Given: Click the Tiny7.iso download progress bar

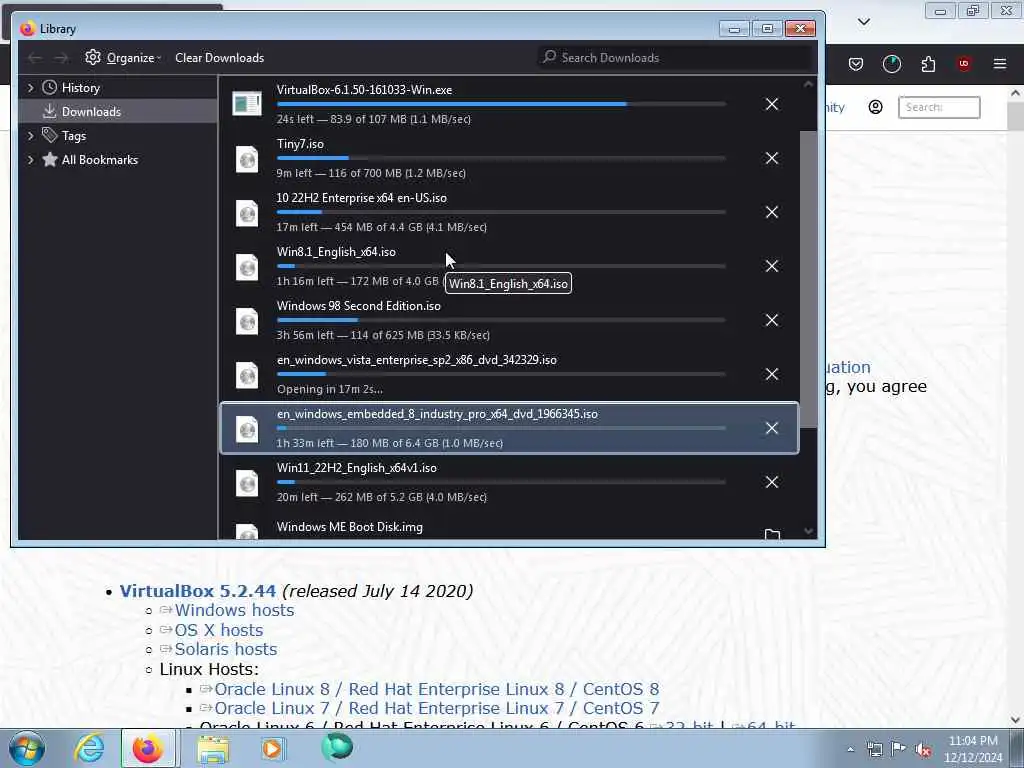Looking at the screenshot, I should [x=501, y=158].
